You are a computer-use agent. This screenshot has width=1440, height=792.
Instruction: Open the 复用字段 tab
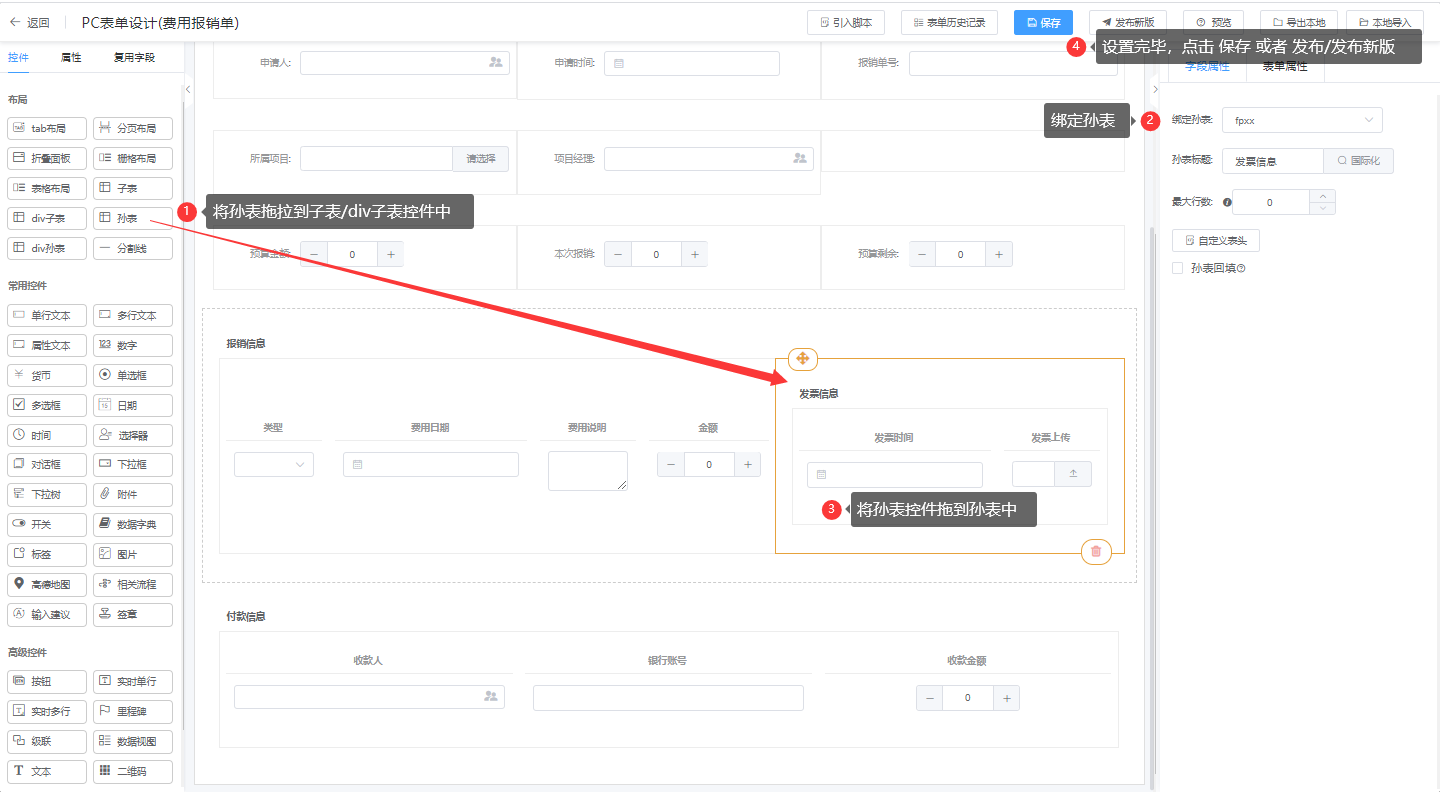tap(134, 57)
